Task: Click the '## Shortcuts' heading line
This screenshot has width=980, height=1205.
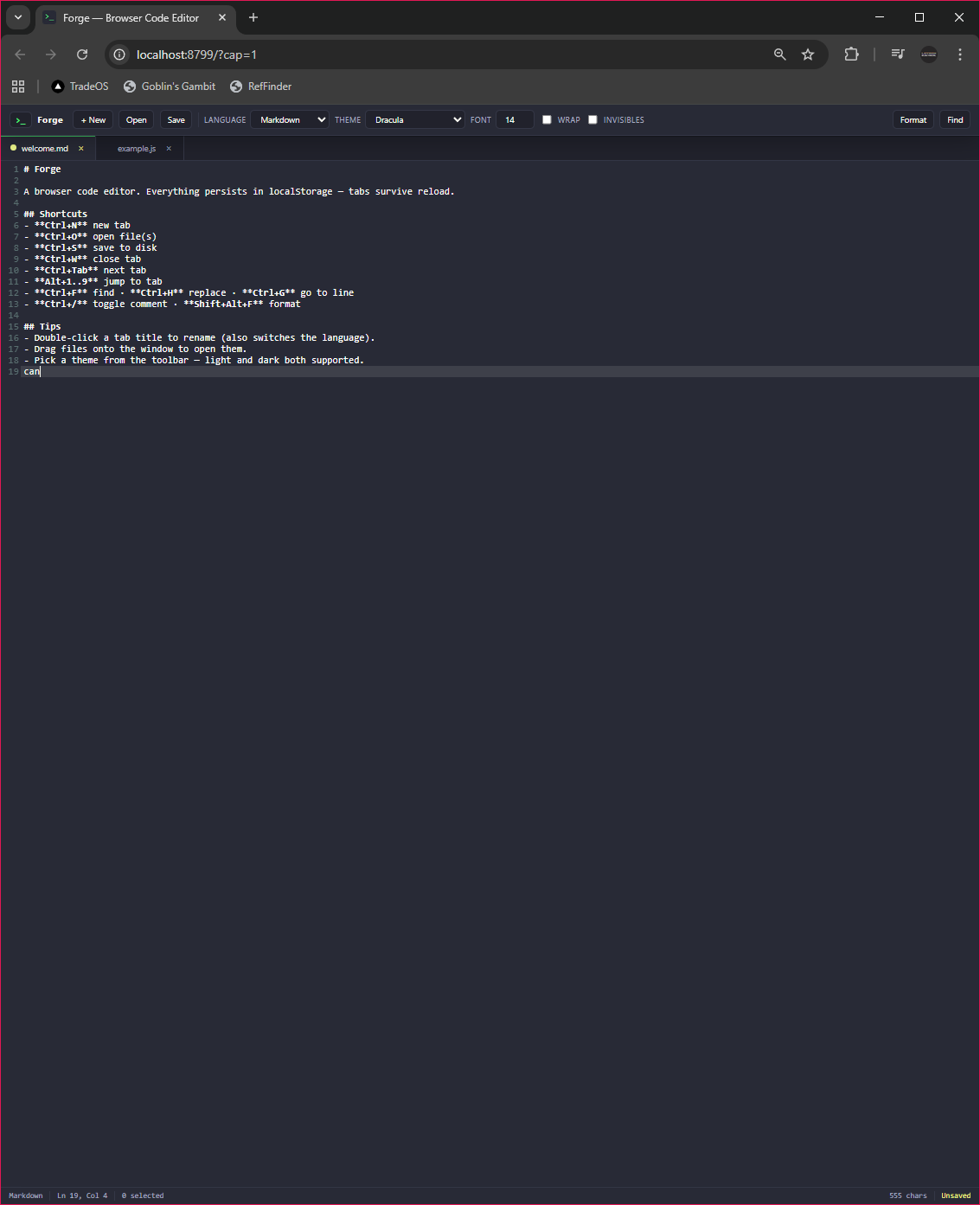Action: (x=55, y=214)
